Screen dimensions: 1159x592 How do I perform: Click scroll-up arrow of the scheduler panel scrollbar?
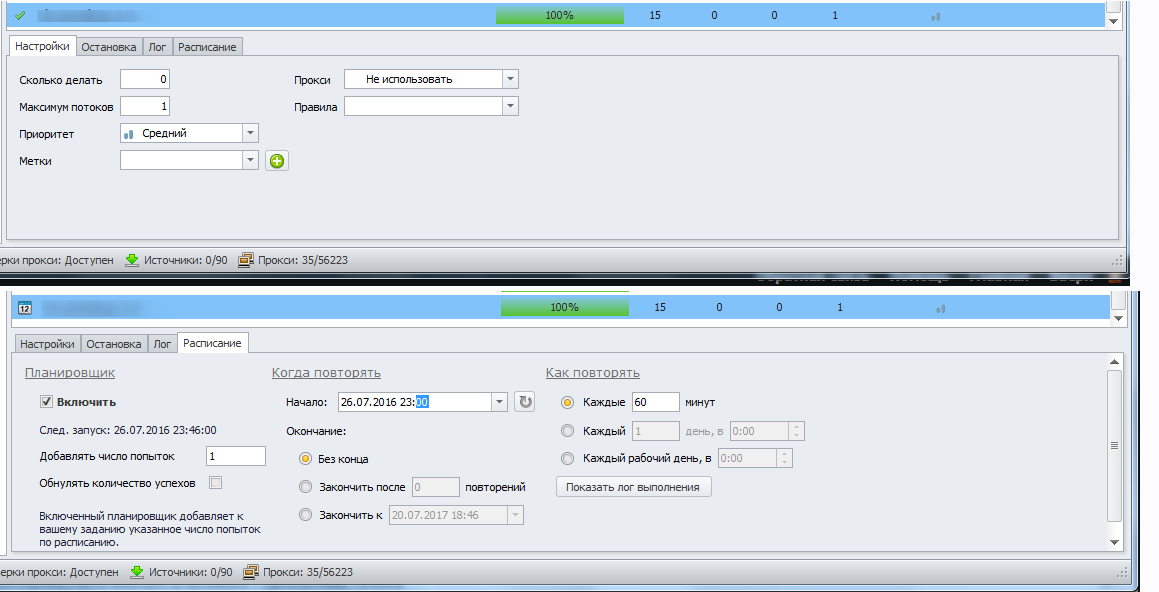(x=1115, y=362)
